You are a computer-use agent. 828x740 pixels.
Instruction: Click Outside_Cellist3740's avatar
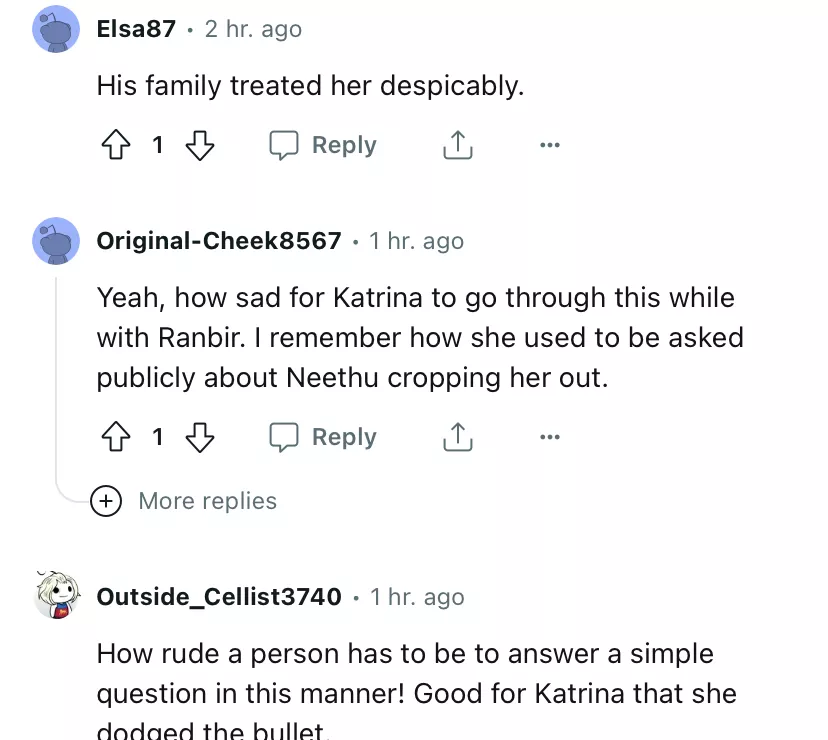coord(56,597)
